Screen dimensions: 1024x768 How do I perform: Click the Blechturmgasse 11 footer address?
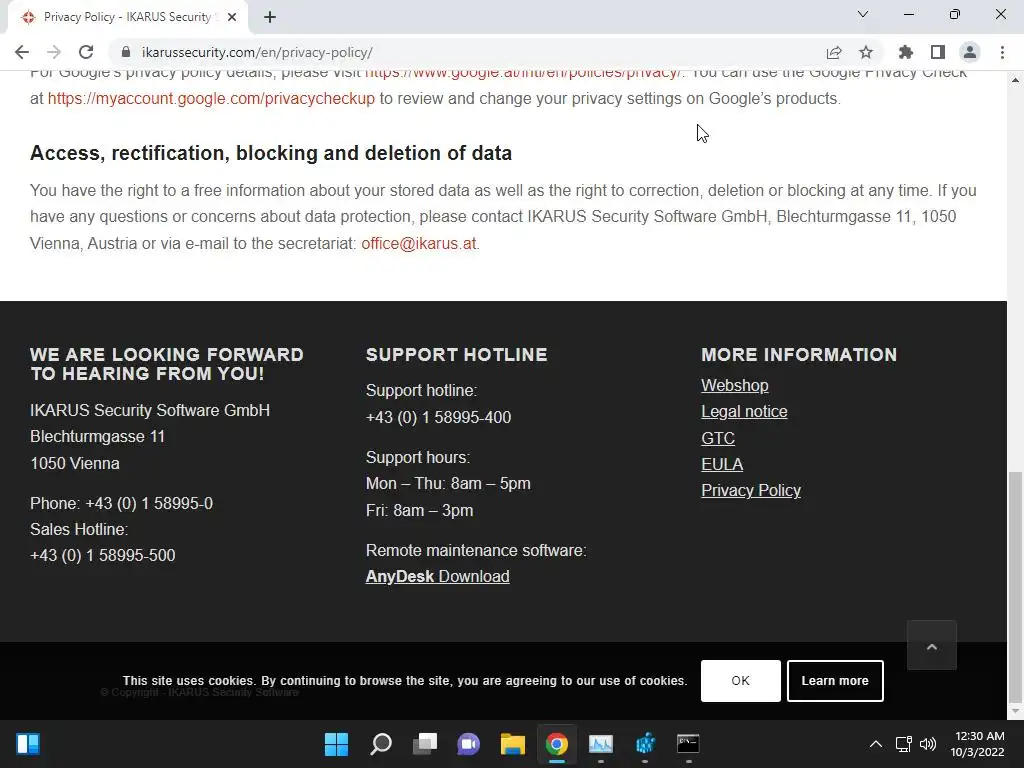97,437
